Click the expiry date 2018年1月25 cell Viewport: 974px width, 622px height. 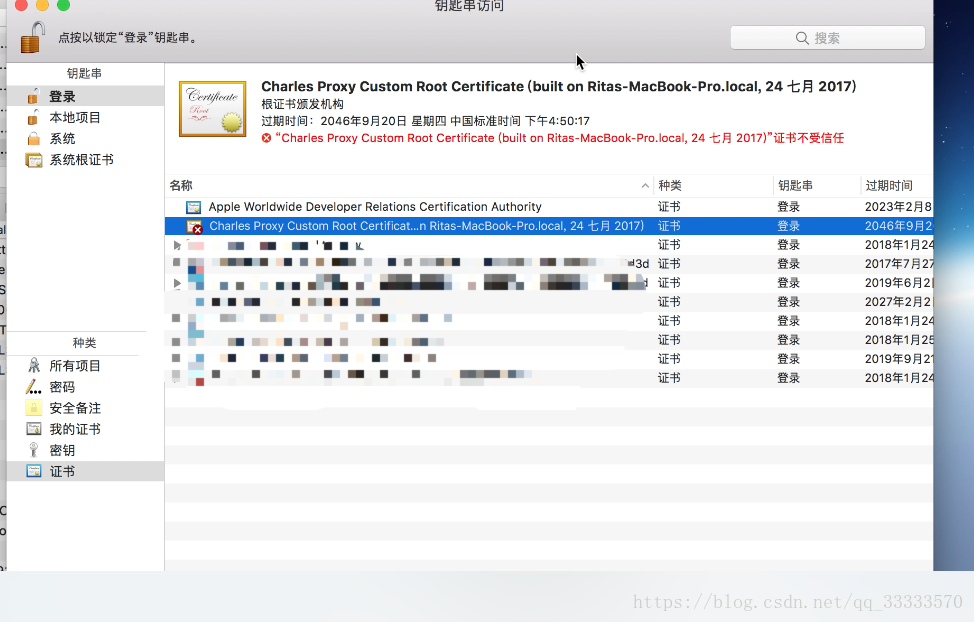[899, 340]
